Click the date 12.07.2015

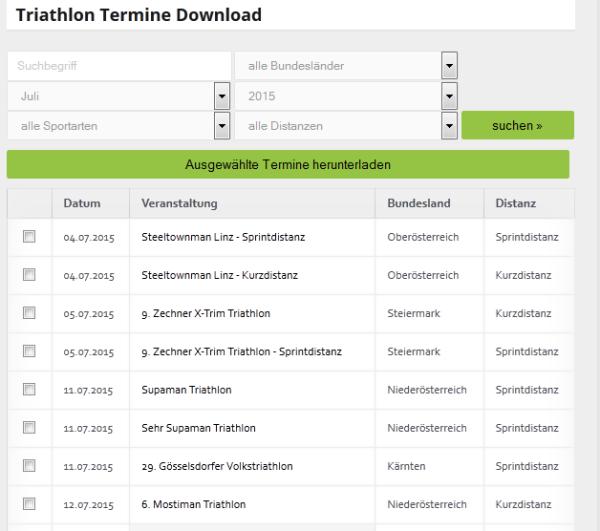pyautogui.click(x=88, y=505)
